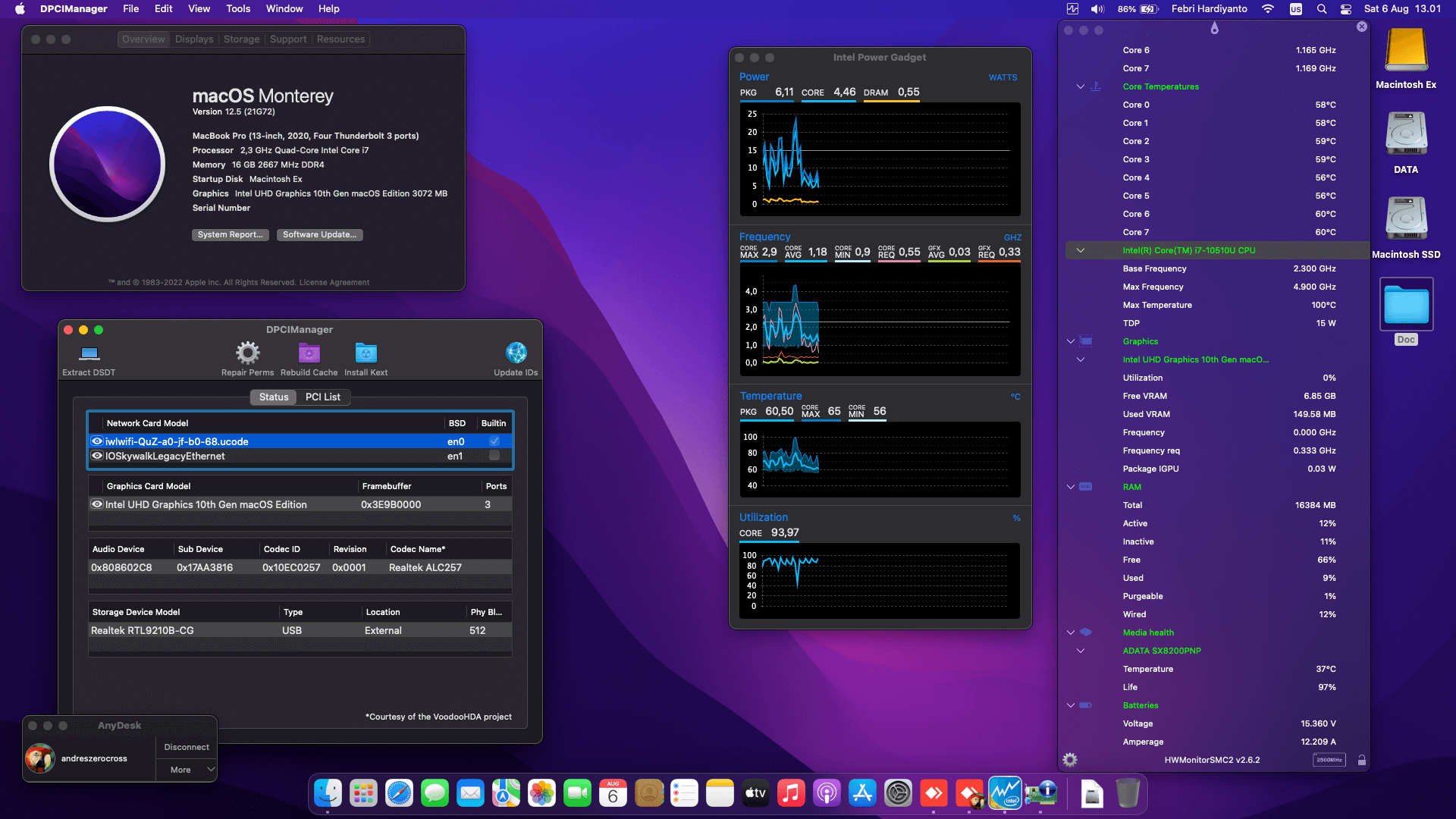Toggle the 2500MHz indicator in HWMonitorSMC2
Image resolution: width=1456 pixels, height=819 pixels.
point(1329,760)
